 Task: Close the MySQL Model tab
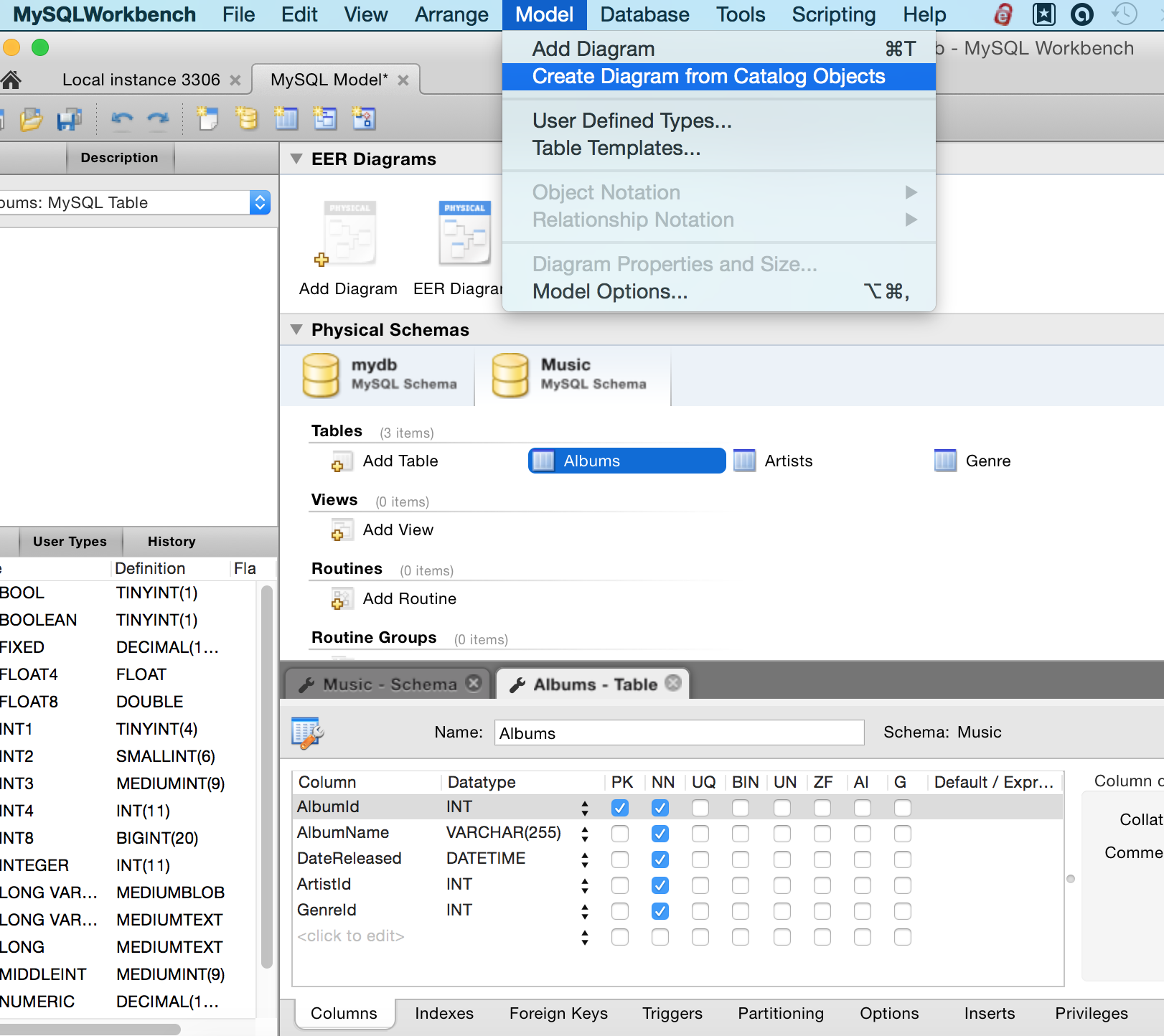[403, 80]
